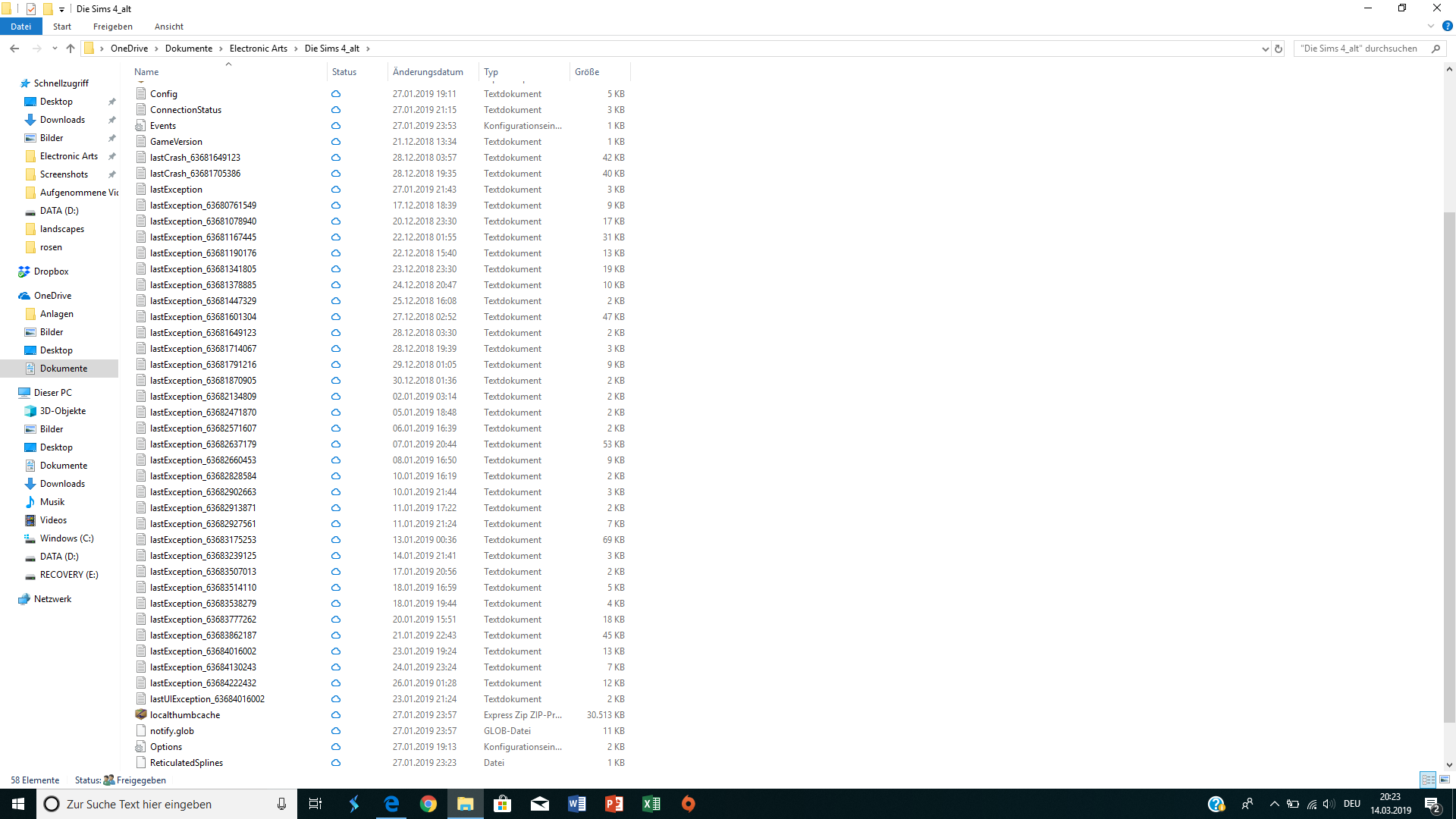Launch Excel from taskbar
1456x819 pixels.
(651, 804)
